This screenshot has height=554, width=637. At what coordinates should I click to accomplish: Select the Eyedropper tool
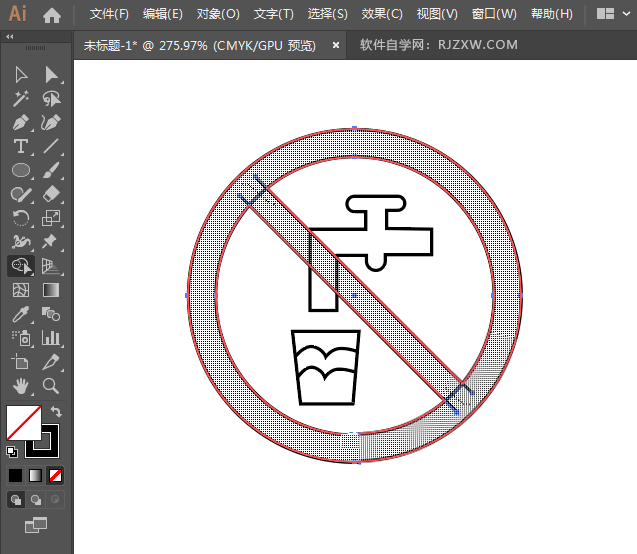click(20, 314)
